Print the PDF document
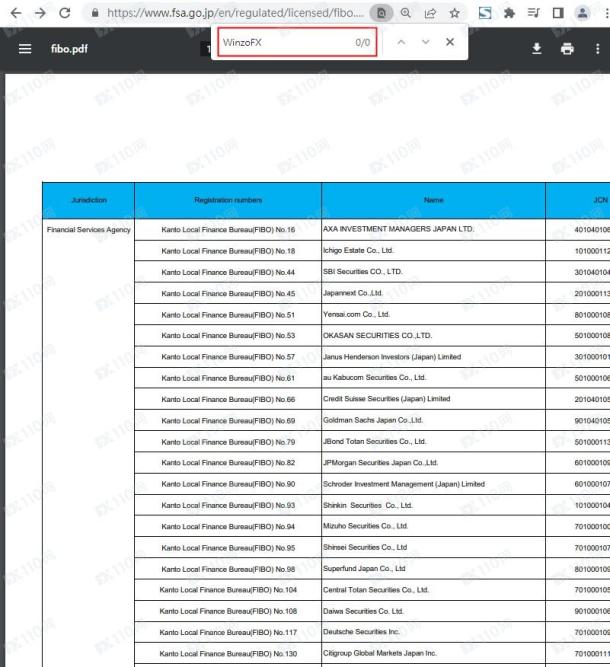This screenshot has width=610, height=667. (x=567, y=49)
